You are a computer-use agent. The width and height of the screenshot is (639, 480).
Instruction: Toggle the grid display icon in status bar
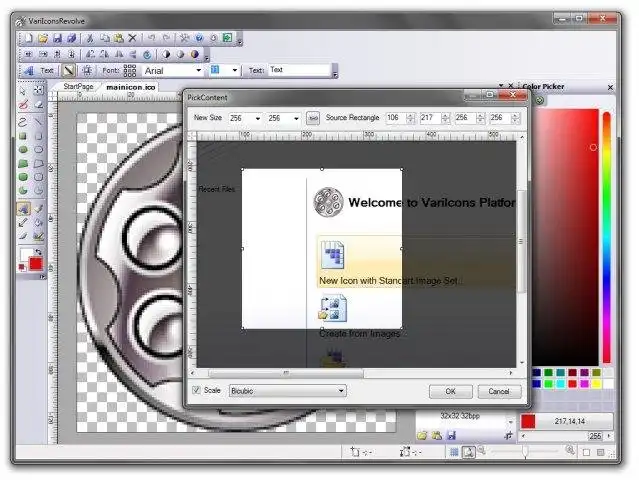(454, 451)
